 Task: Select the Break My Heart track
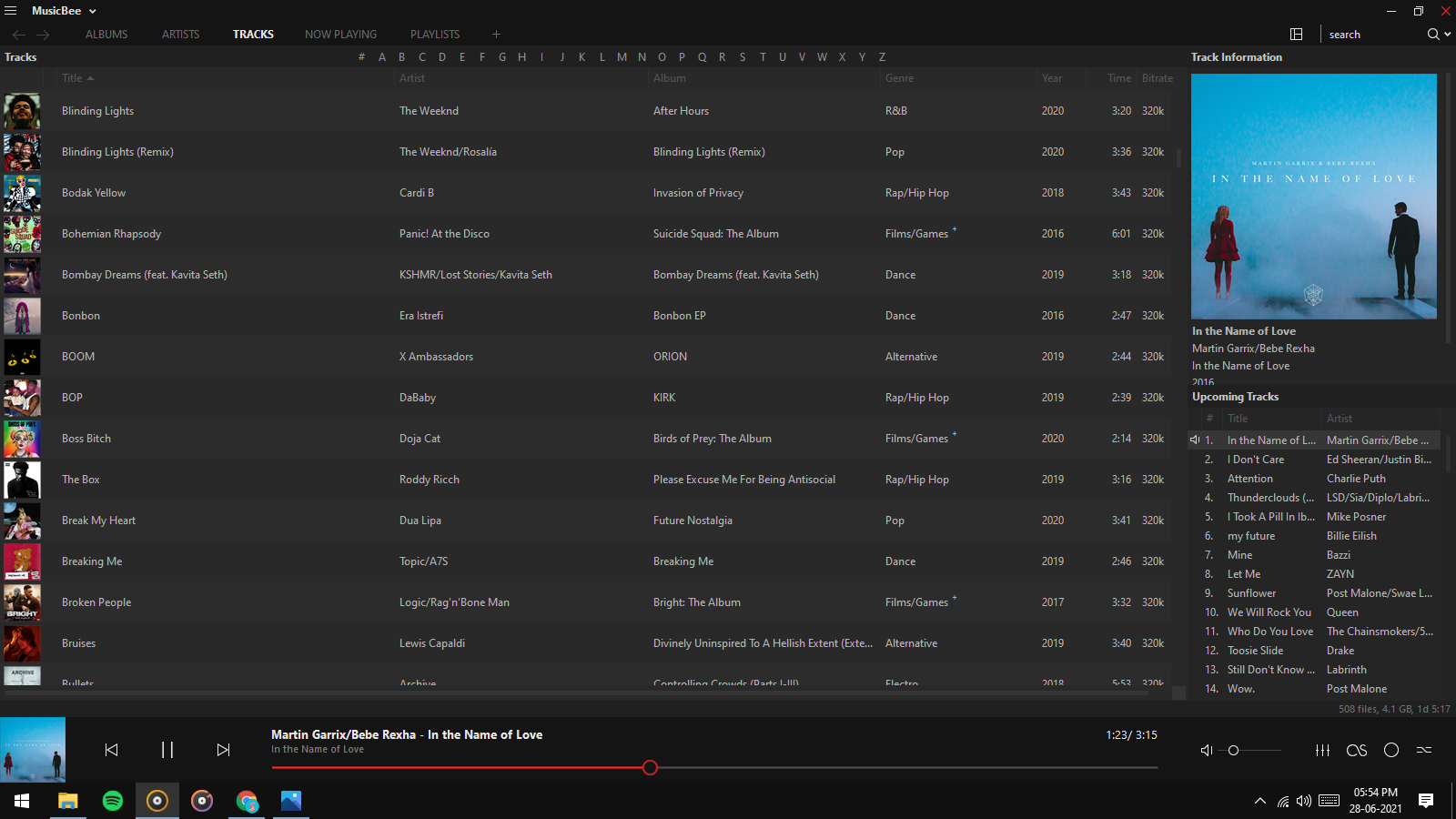[587, 521]
